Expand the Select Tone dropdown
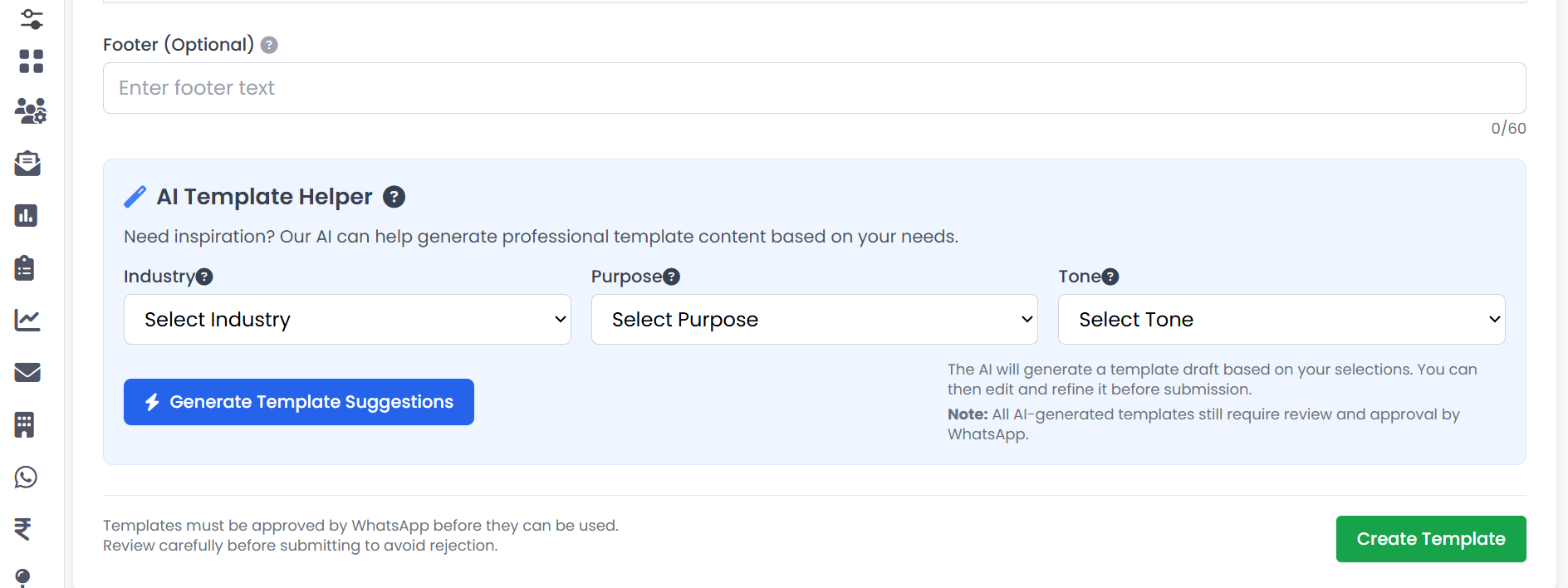The image size is (1568, 588). 1281,320
